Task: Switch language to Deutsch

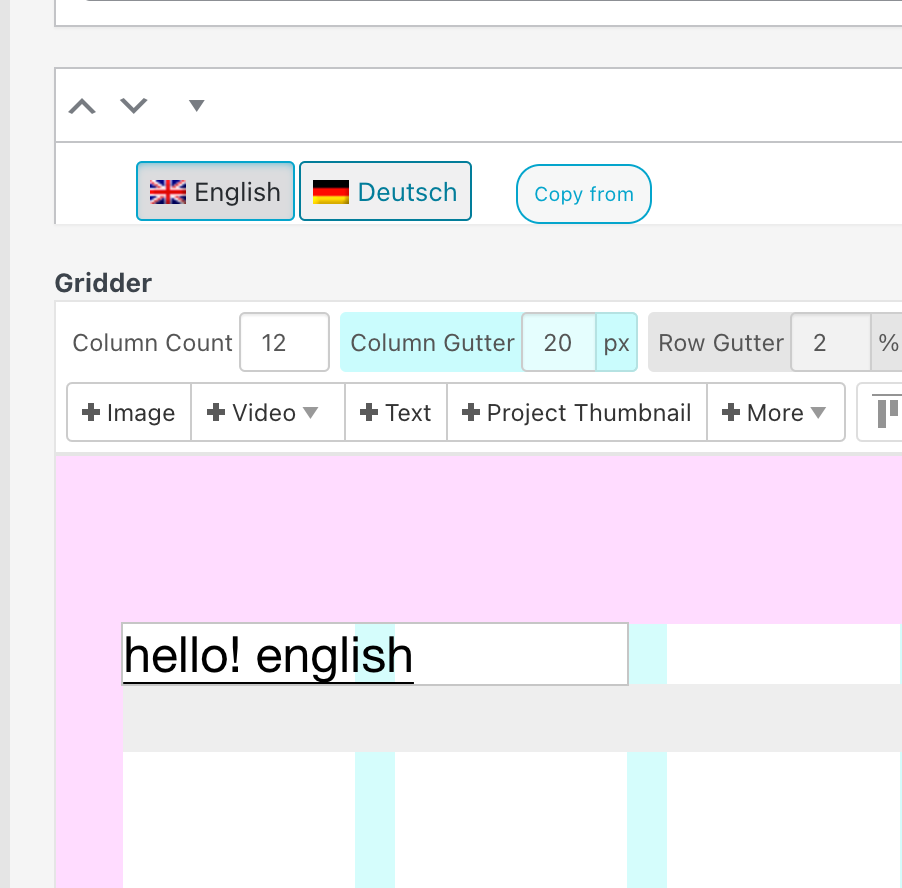Action: click(385, 190)
